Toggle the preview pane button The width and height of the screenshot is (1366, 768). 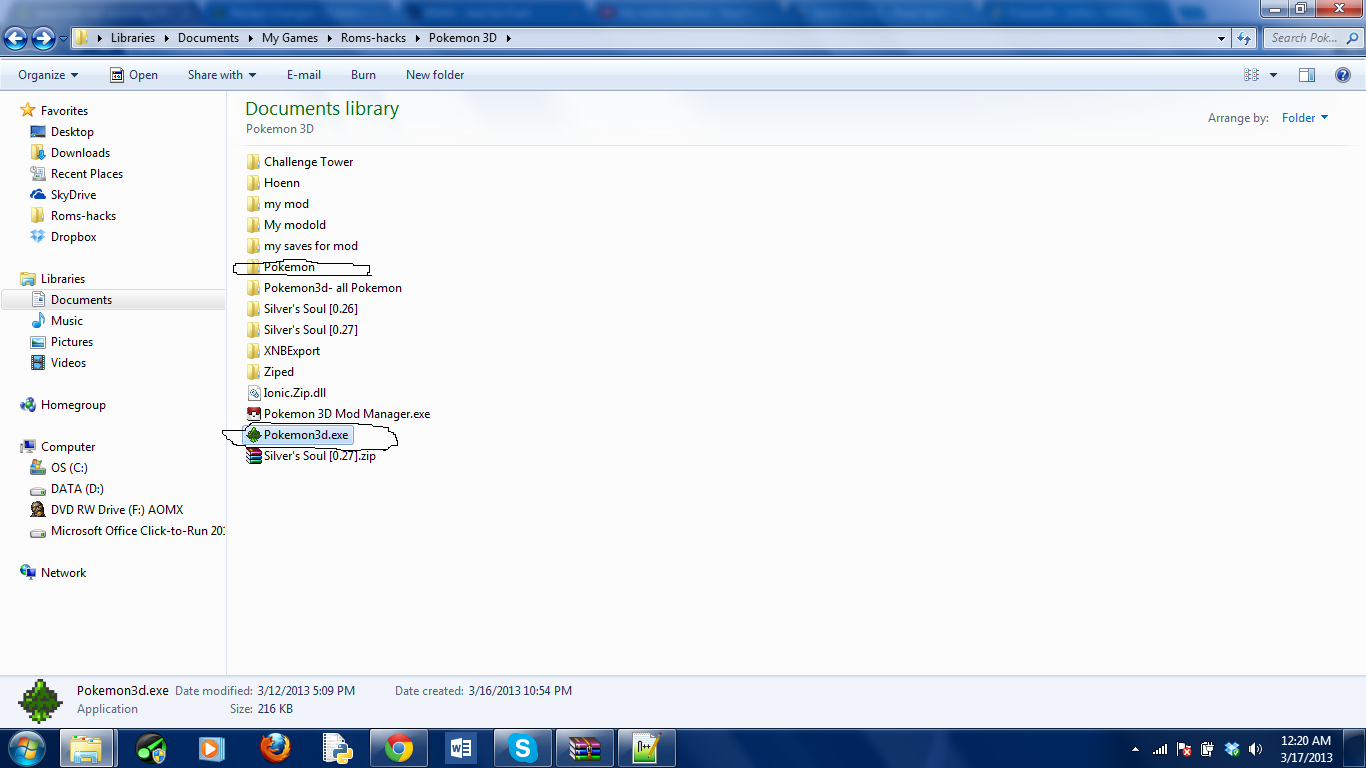pos(1306,75)
